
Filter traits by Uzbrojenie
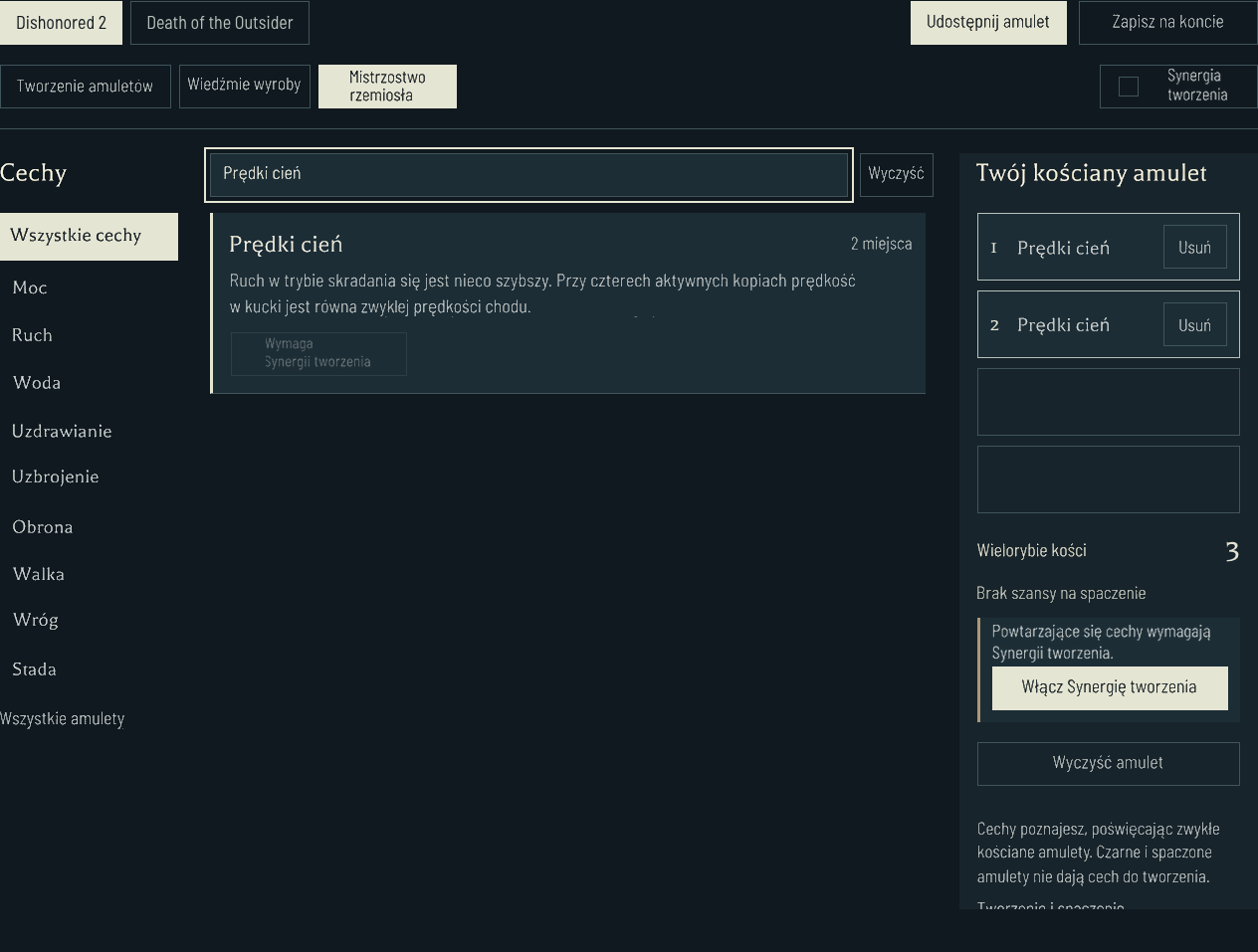(x=56, y=476)
